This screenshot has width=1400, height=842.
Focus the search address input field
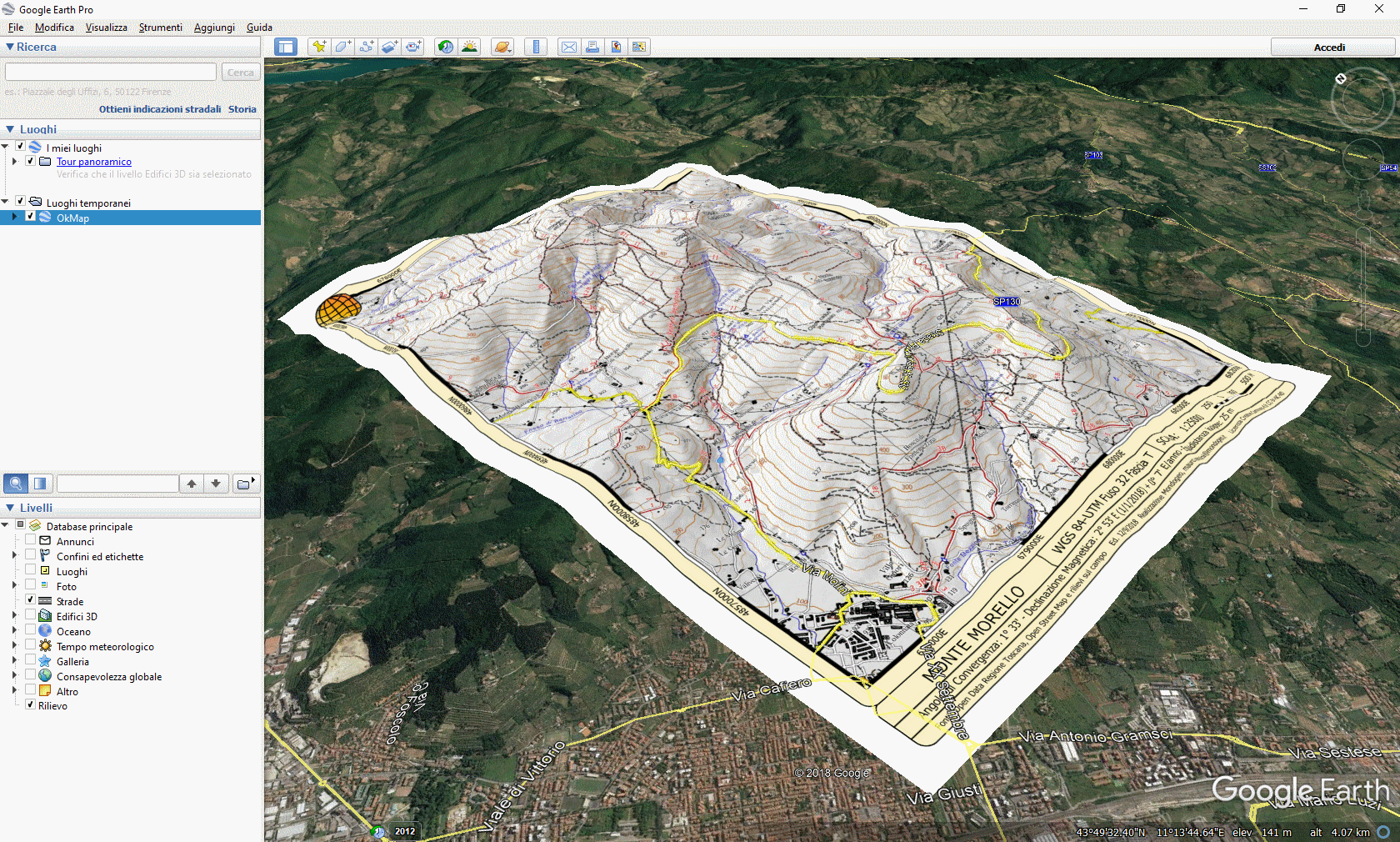[x=111, y=73]
